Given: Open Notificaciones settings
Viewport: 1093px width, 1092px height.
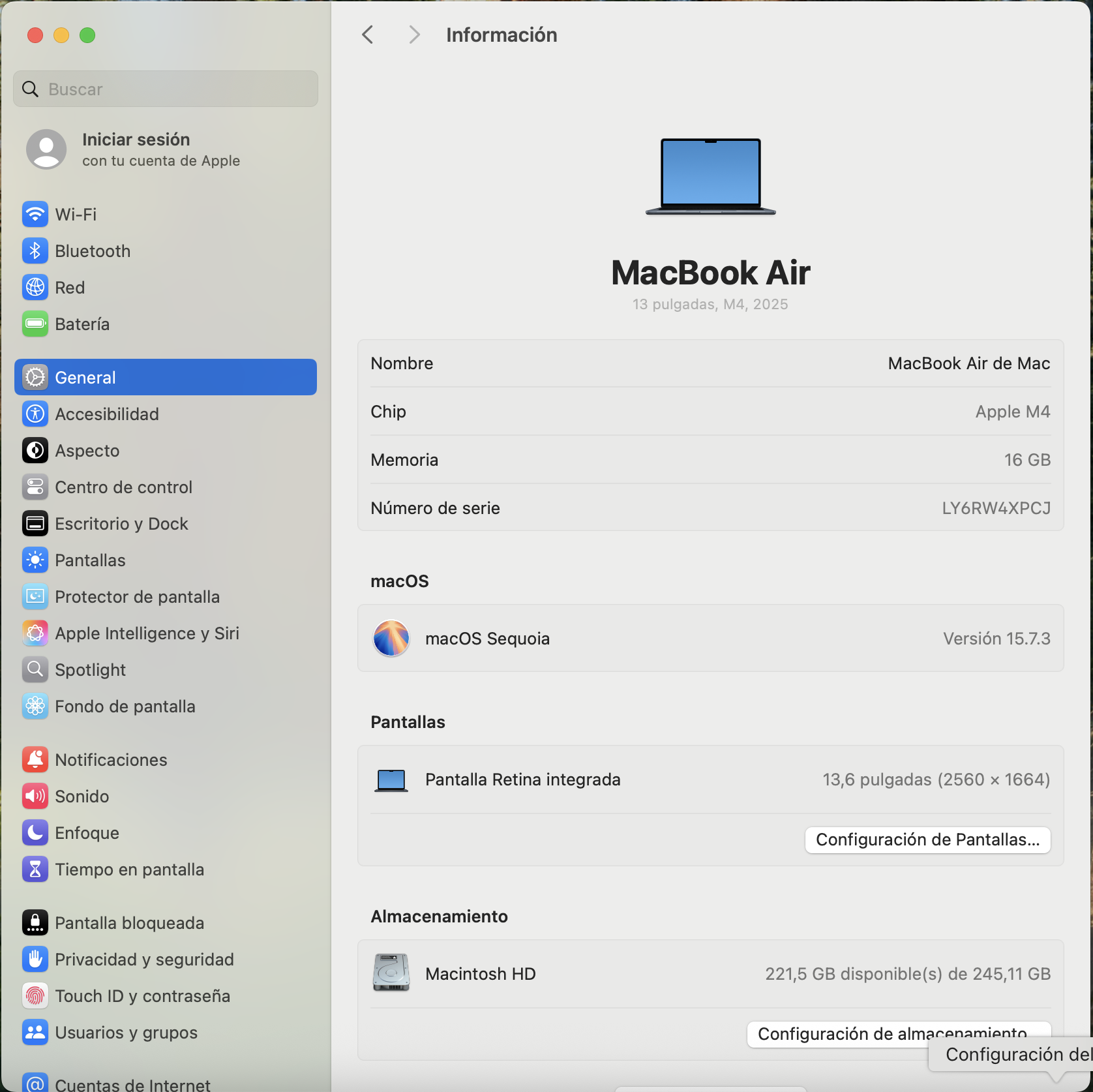Looking at the screenshot, I should pyautogui.click(x=111, y=759).
